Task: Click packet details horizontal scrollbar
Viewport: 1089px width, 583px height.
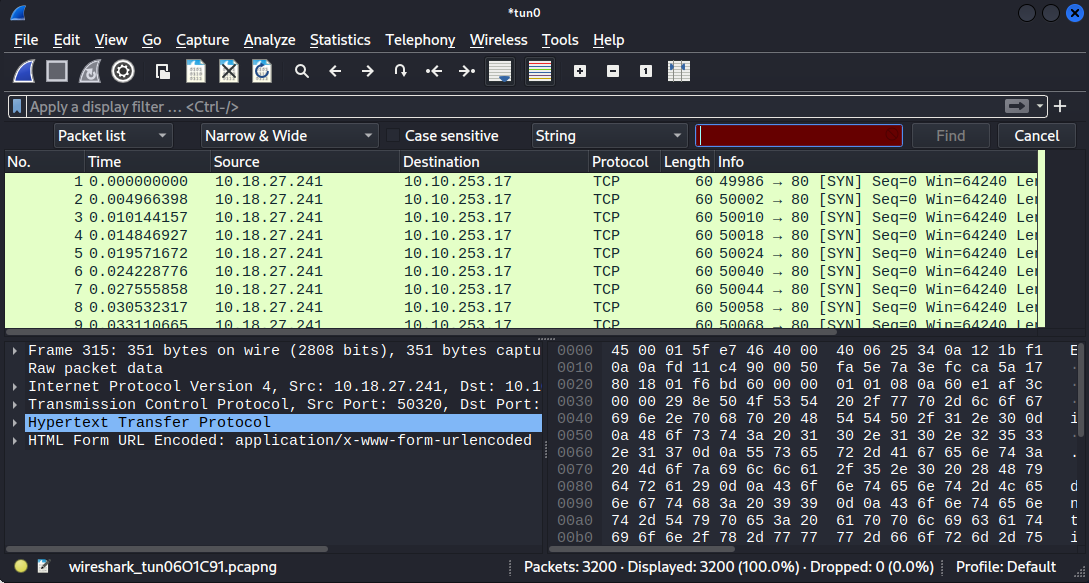Action: point(166,549)
